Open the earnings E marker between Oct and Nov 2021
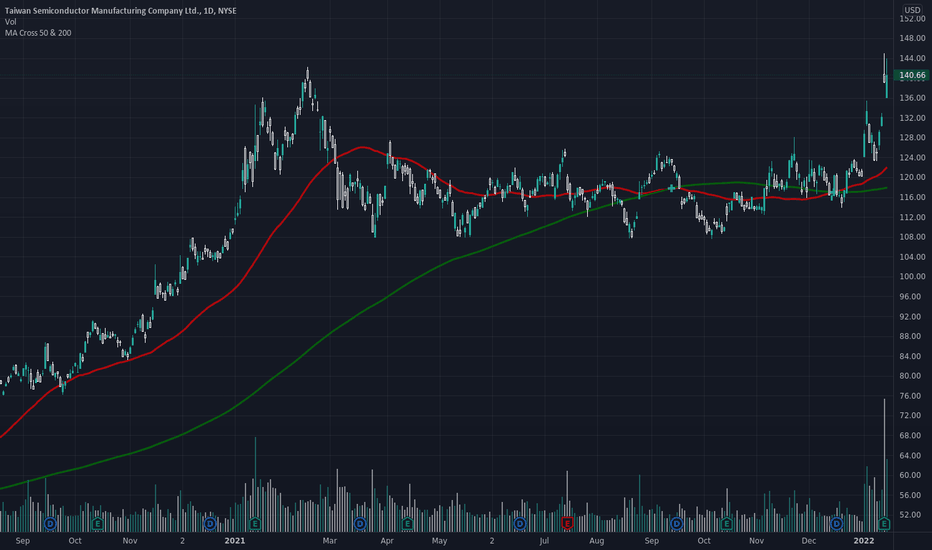The width and height of the screenshot is (932, 550). tap(726, 524)
